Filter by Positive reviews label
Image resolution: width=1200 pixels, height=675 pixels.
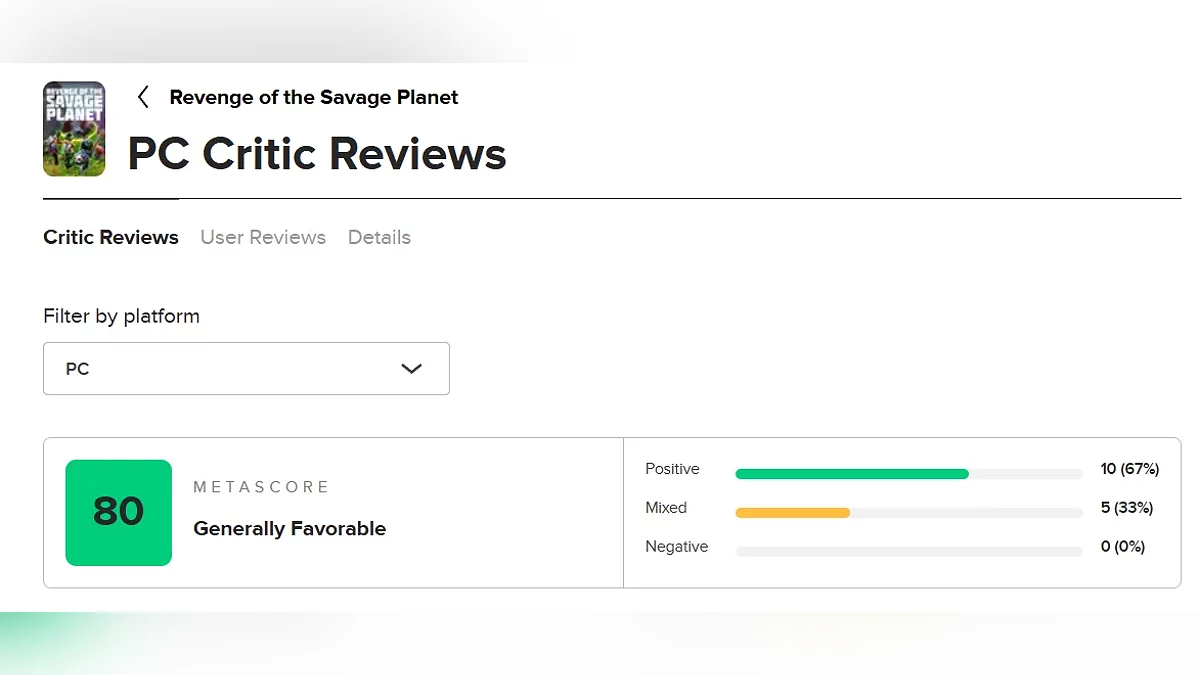click(672, 469)
